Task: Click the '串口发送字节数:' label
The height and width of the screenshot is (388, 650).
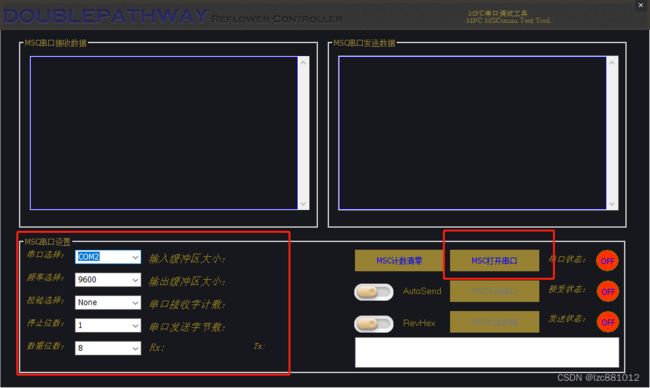Action: pyautogui.click(x=187, y=327)
